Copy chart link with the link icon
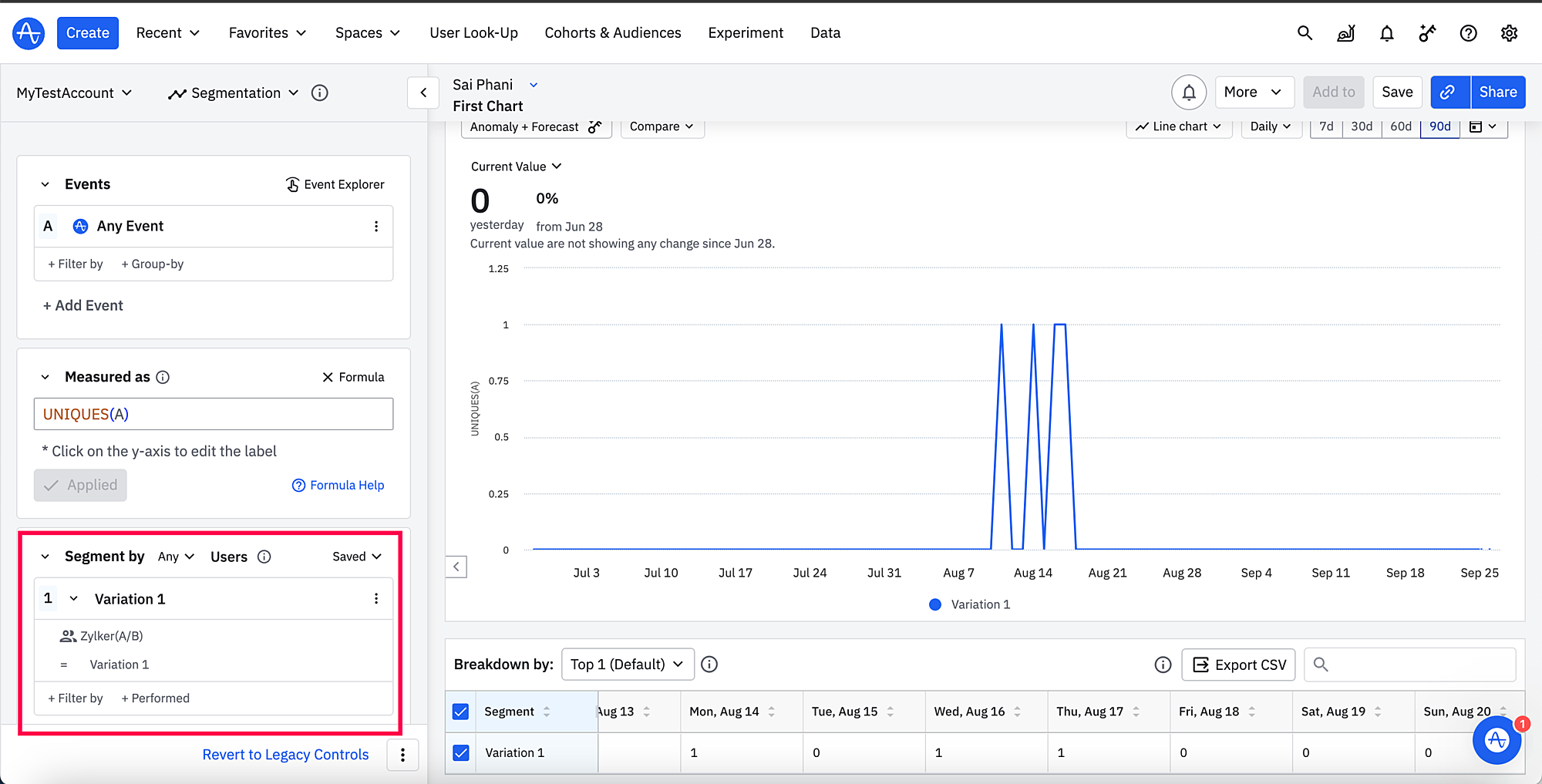The image size is (1542, 784). 1449,93
